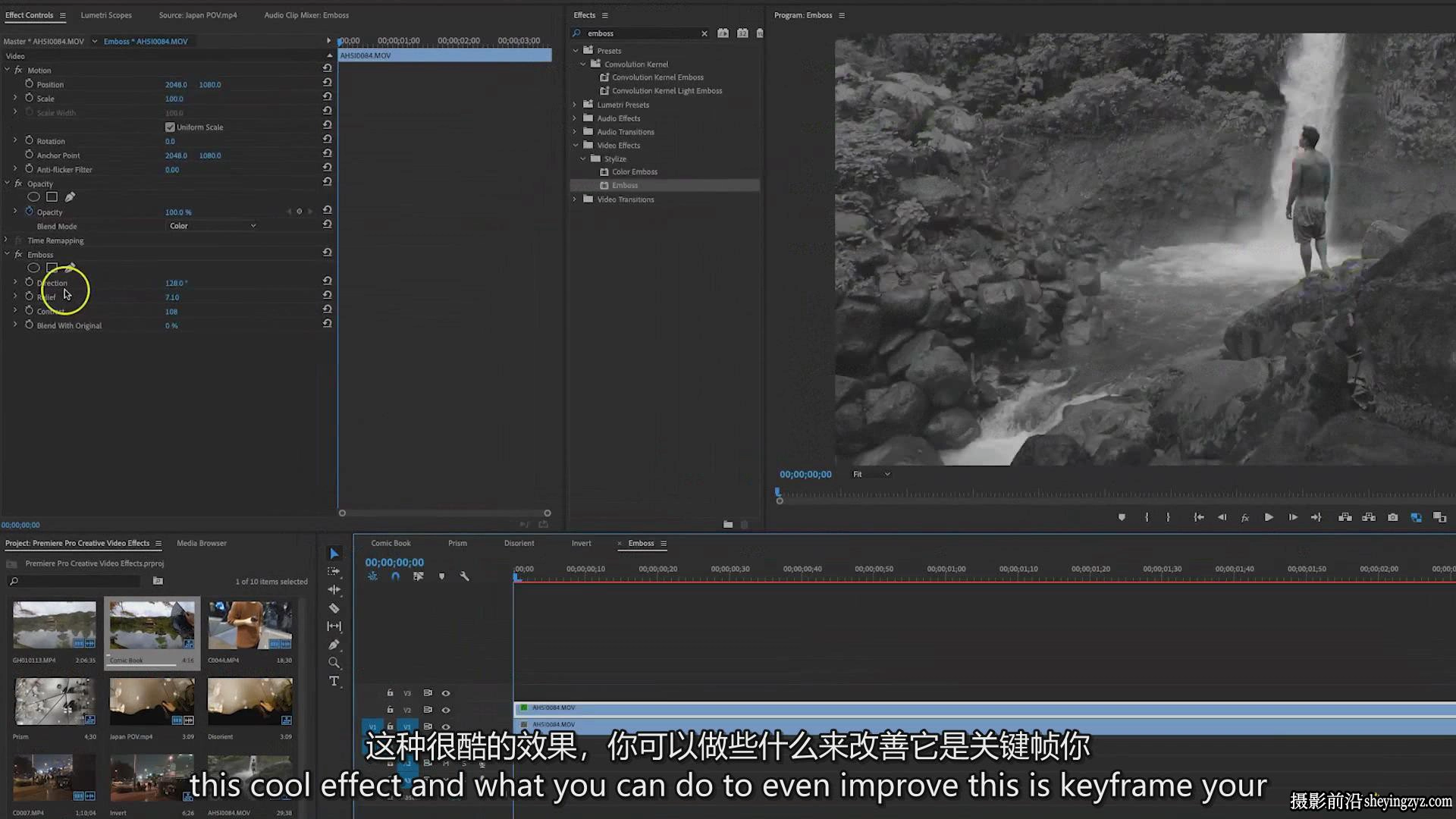
Task: Expand the Lumetri Presets folder
Action: point(575,105)
